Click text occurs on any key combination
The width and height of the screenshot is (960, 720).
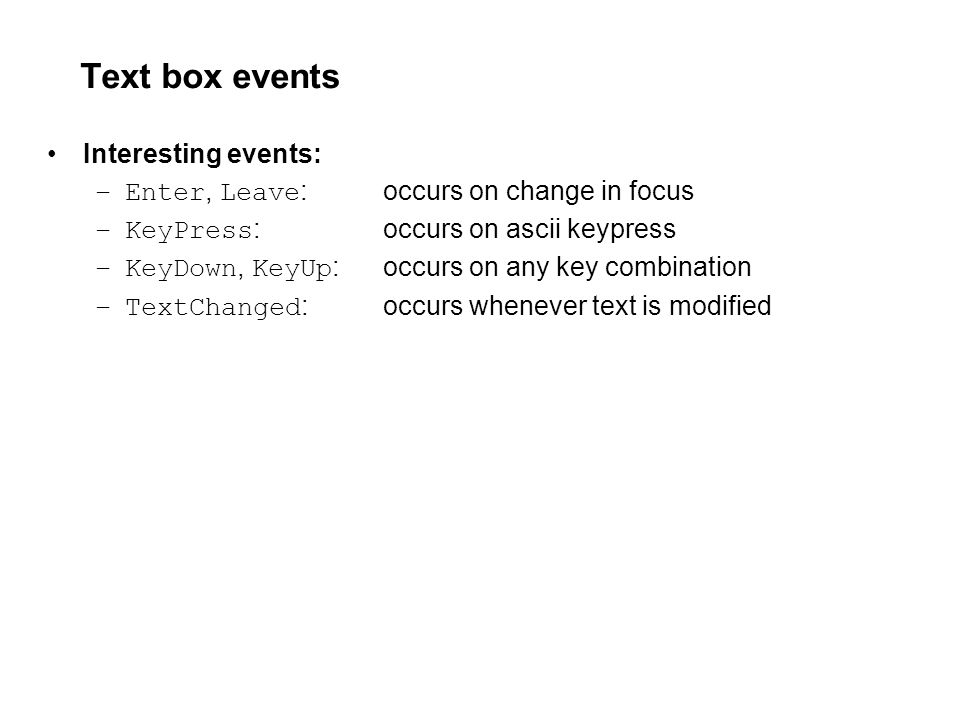coord(567,268)
